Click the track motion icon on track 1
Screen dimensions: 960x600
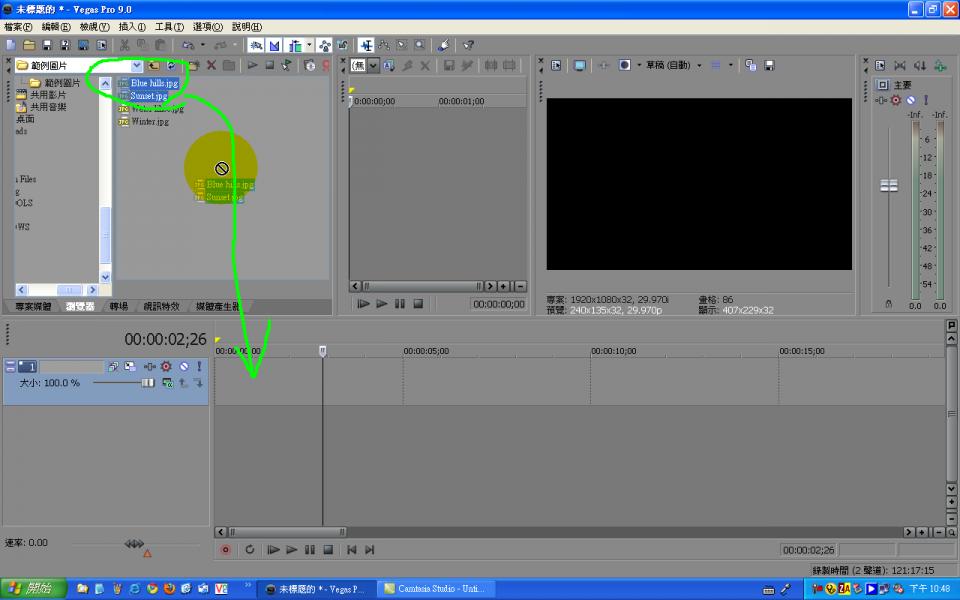pyautogui.click(x=130, y=367)
